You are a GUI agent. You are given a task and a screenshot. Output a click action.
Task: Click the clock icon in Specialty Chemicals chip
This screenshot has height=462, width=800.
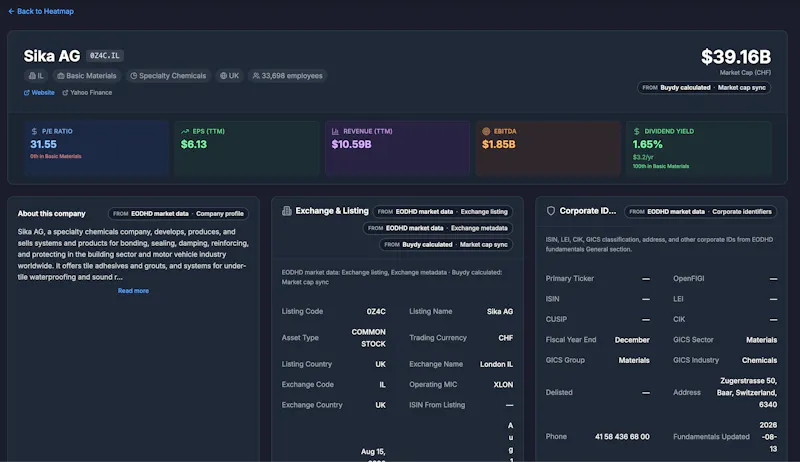pyautogui.click(x=134, y=75)
